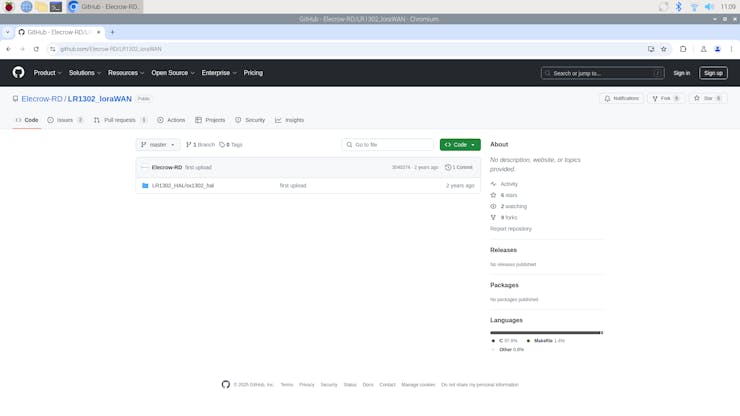The height and width of the screenshot is (416, 740).
Task: Fork this repository
Action: (665, 98)
